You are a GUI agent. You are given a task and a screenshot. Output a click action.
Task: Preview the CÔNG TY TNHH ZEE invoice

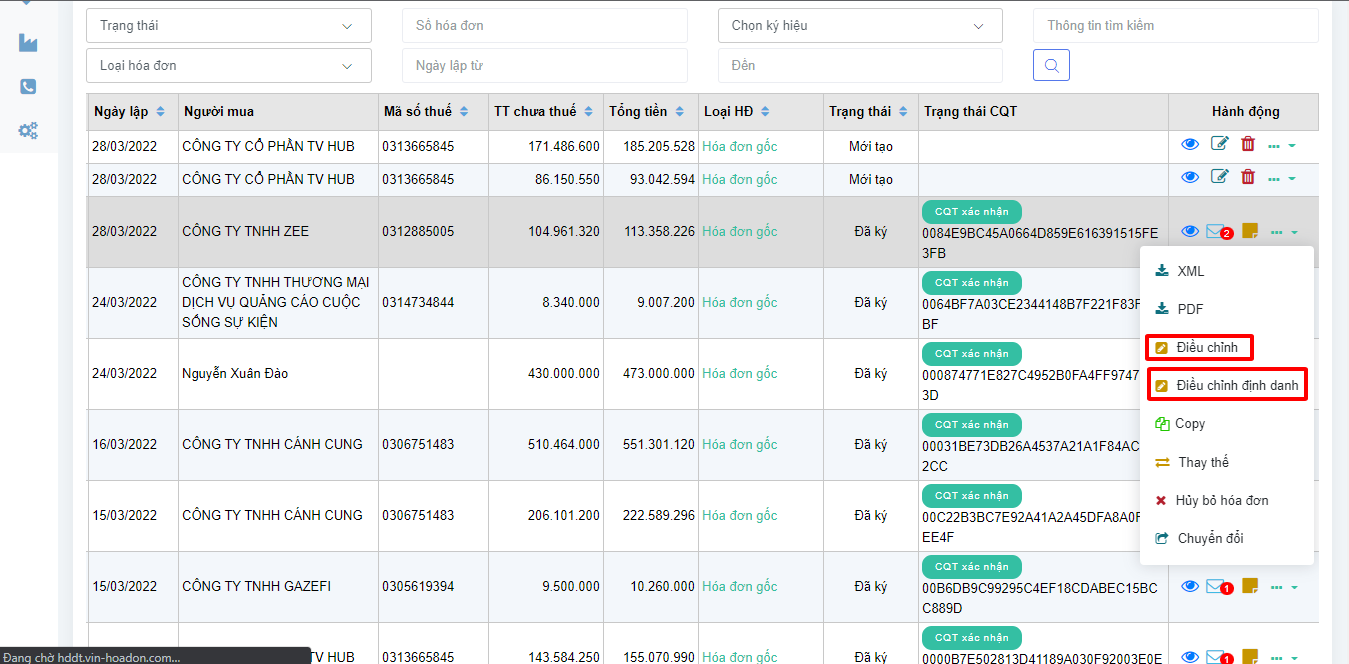tap(1190, 232)
